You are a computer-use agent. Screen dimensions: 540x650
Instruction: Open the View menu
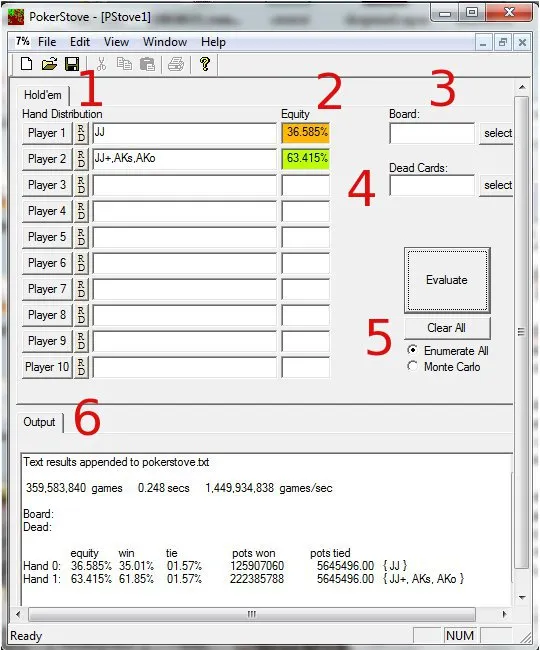(116, 42)
